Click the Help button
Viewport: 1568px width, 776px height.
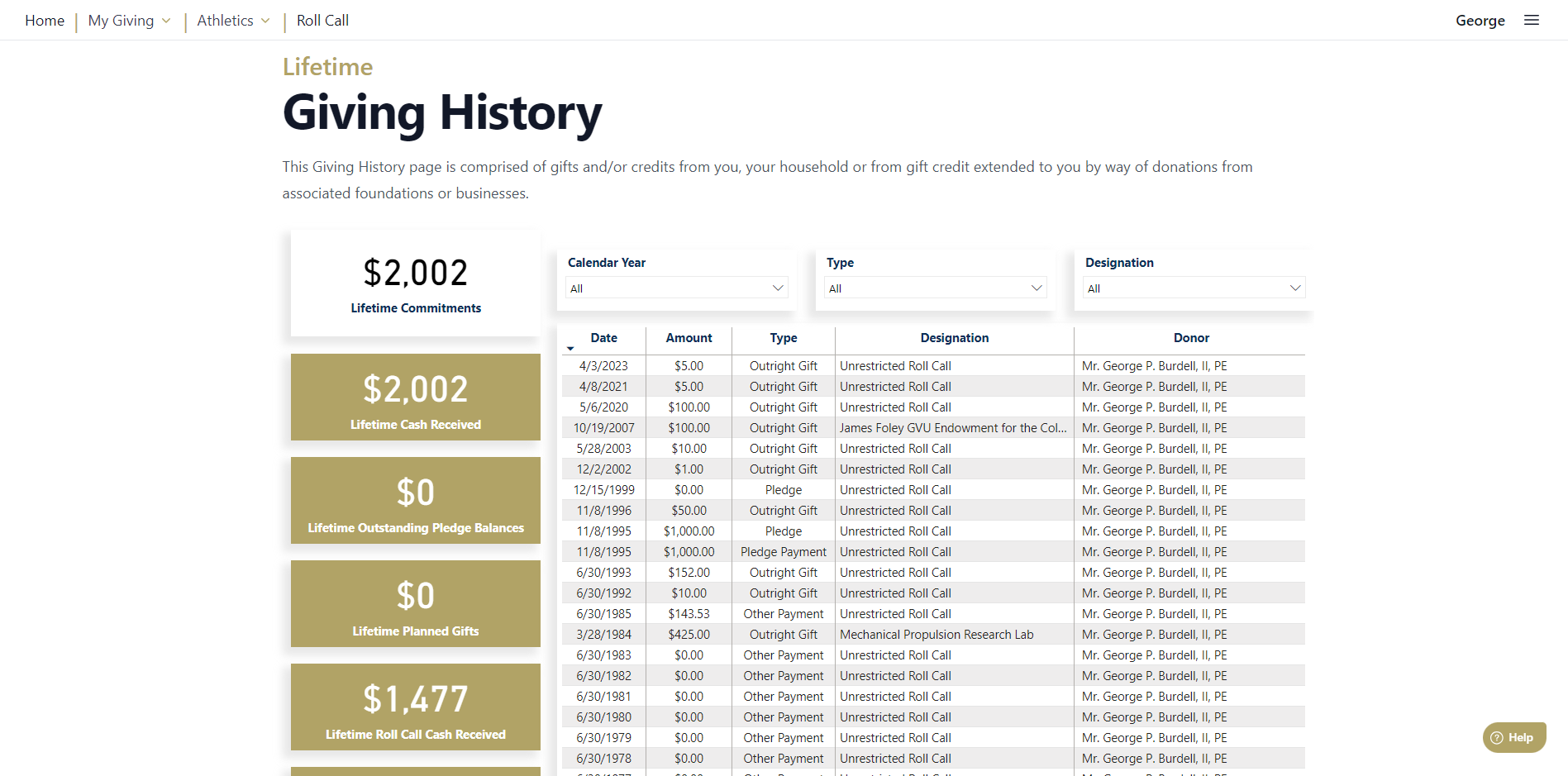point(1513,737)
